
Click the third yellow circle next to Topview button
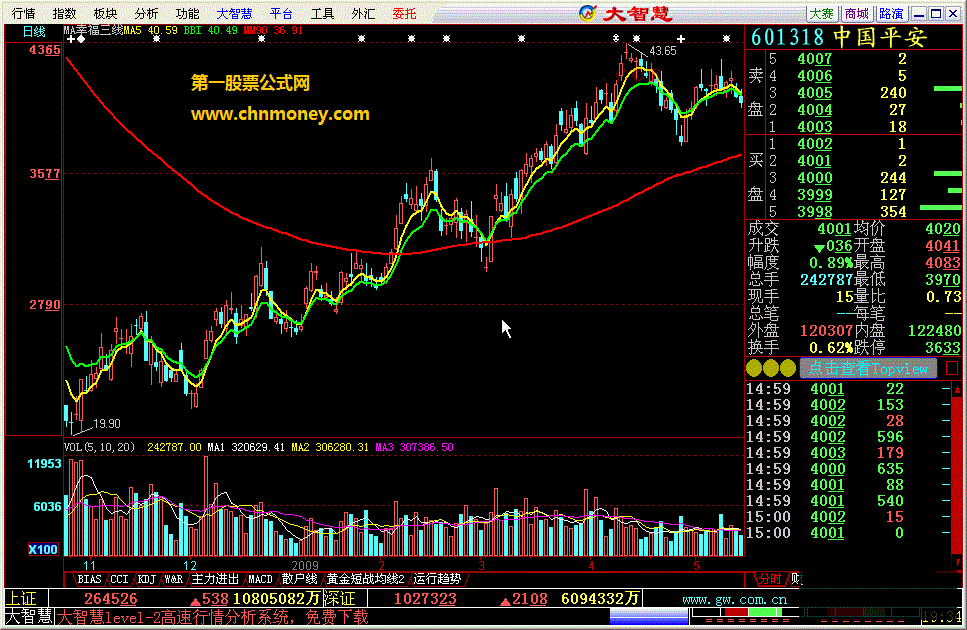788,369
